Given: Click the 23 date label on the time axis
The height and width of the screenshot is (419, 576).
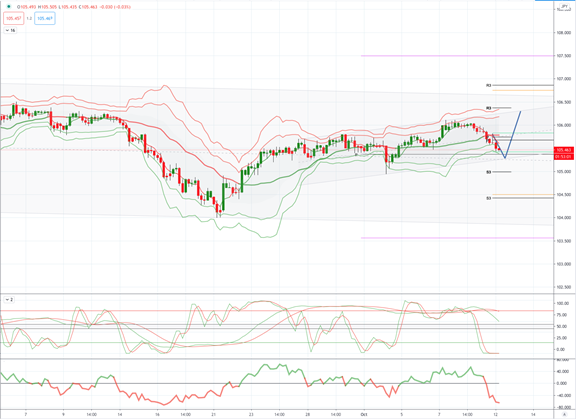Looking at the screenshot, I should pyautogui.click(x=251, y=414).
